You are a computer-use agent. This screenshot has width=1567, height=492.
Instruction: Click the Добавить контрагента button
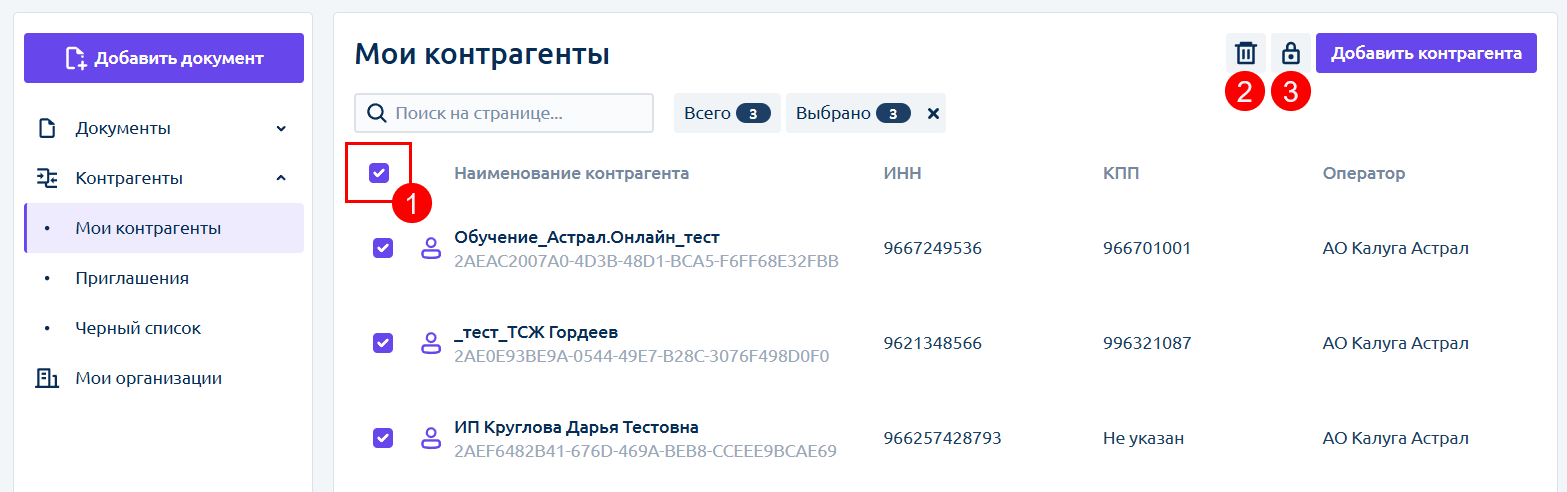coord(1426,53)
